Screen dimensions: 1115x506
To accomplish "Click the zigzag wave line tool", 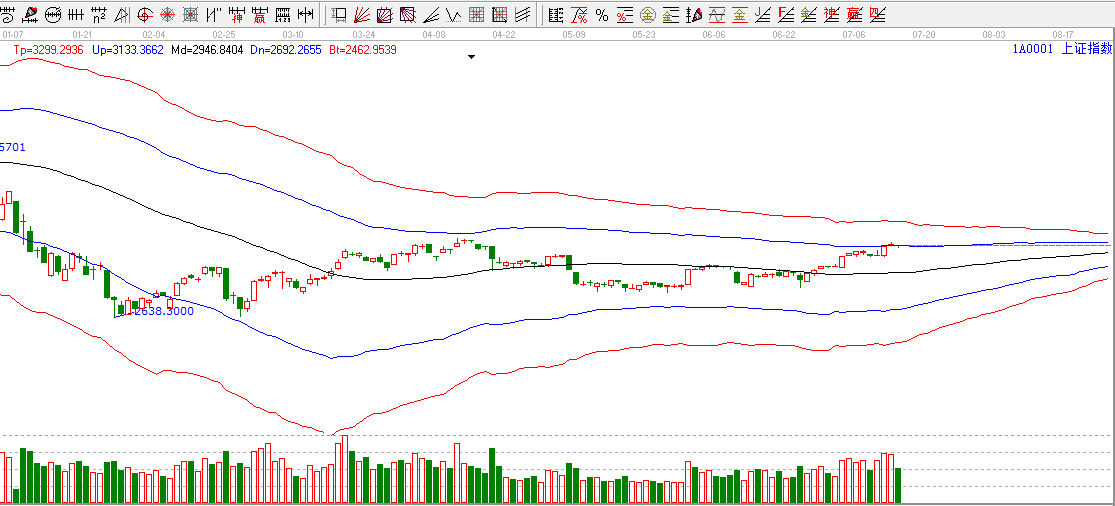I will [453, 15].
